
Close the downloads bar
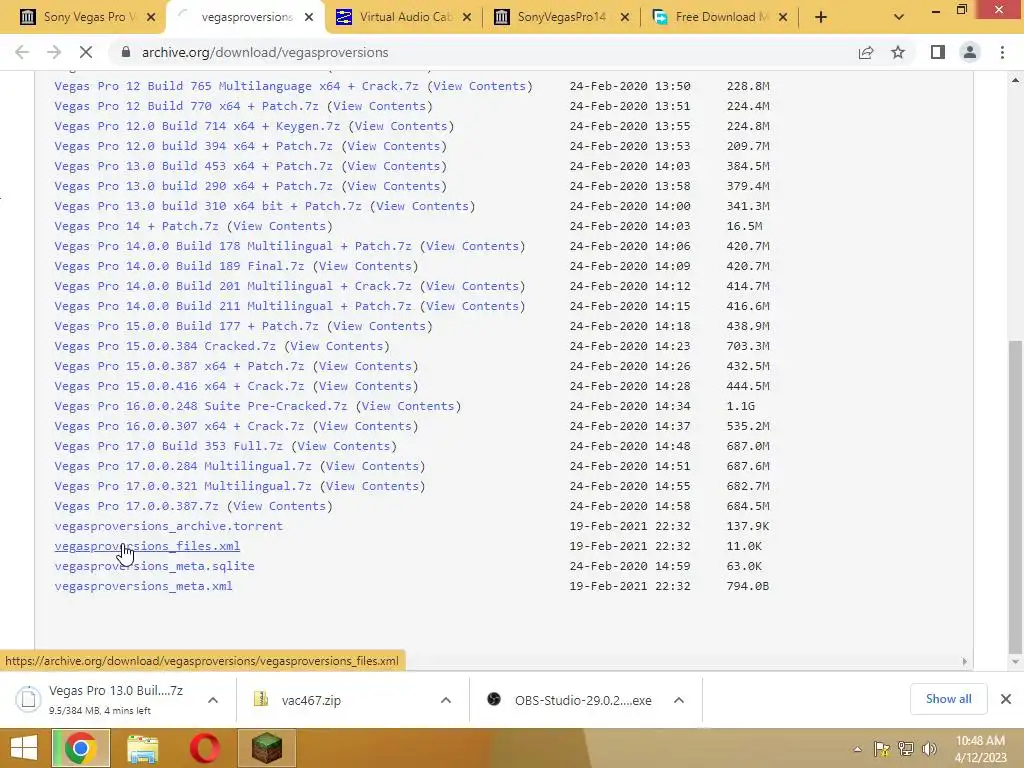point(1006,699)
